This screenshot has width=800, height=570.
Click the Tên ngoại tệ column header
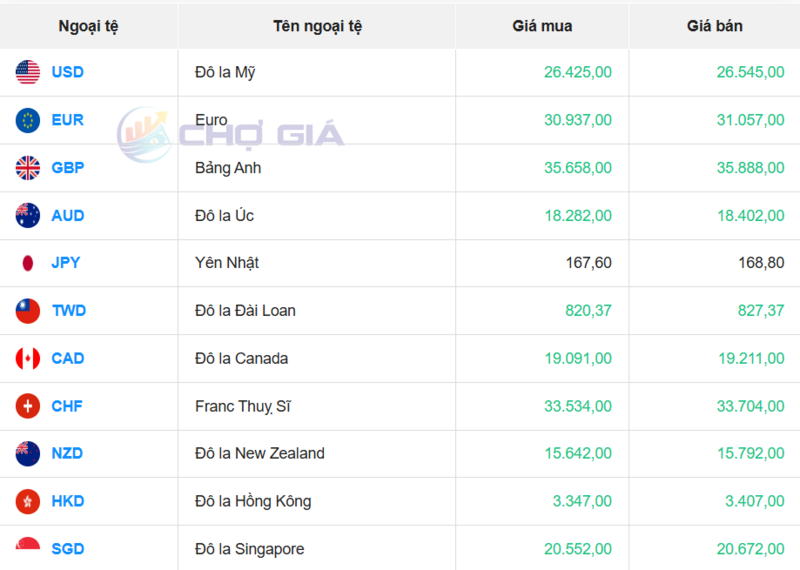point(317,26)
